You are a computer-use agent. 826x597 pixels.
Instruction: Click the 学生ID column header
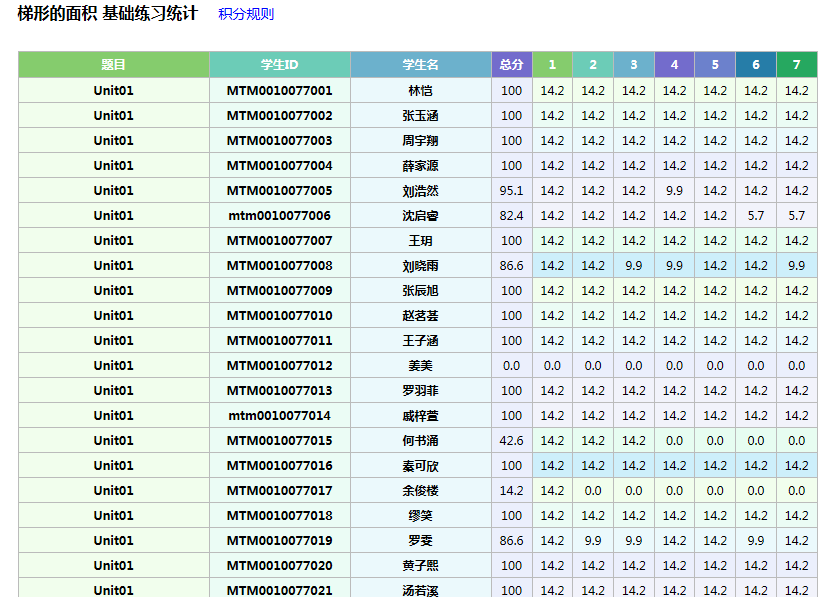coord(280,65)
